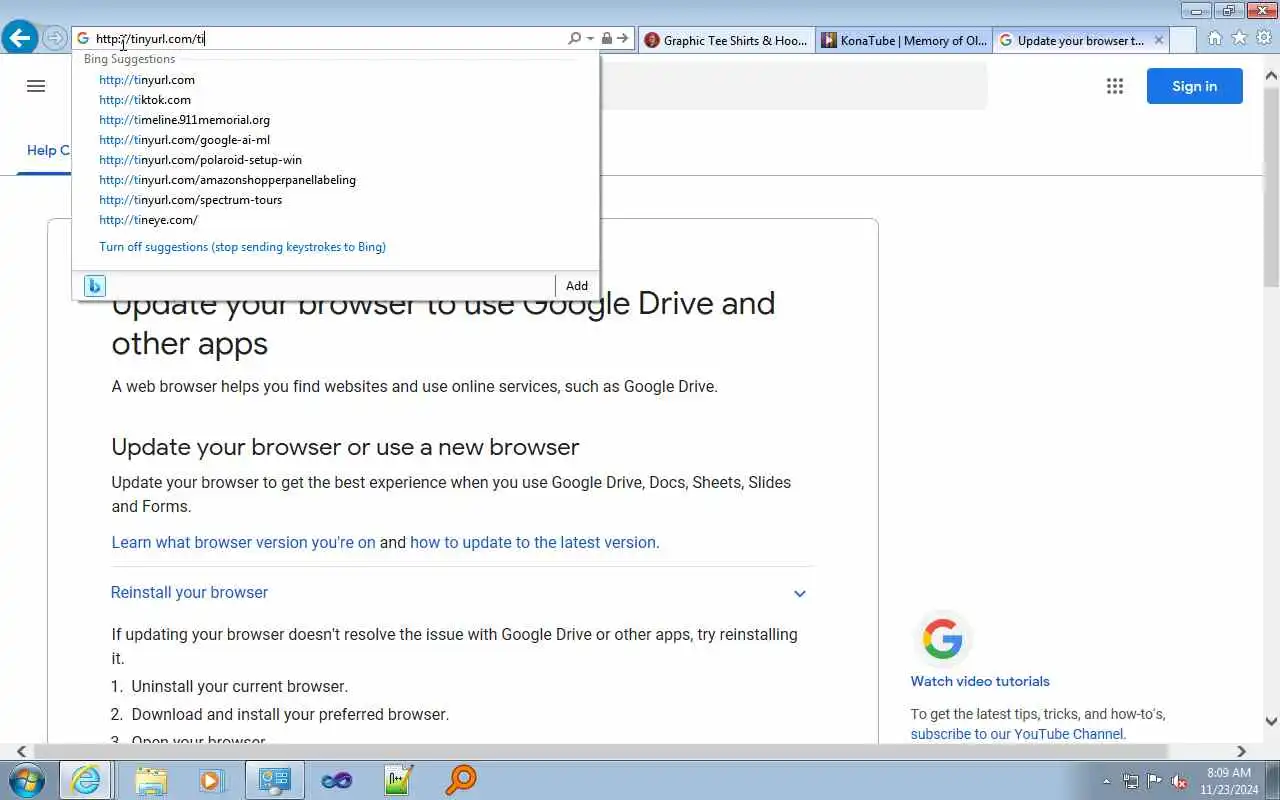This screenshot has height=800, width=1280.
Task: Click Internet Explorer taskbar icon
Action: [86, 780]
